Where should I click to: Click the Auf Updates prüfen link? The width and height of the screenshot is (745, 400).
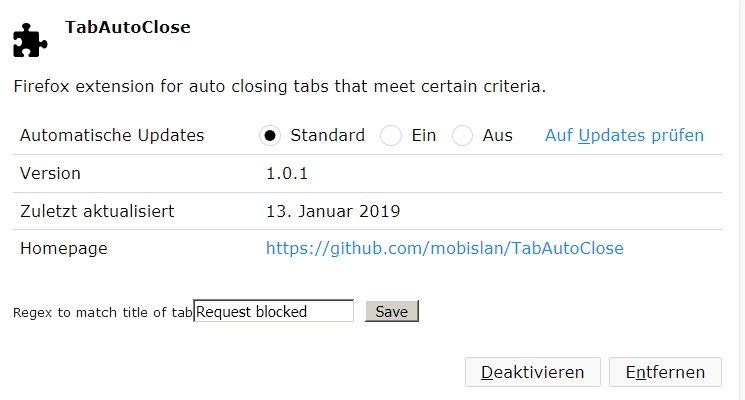[624, 135]
